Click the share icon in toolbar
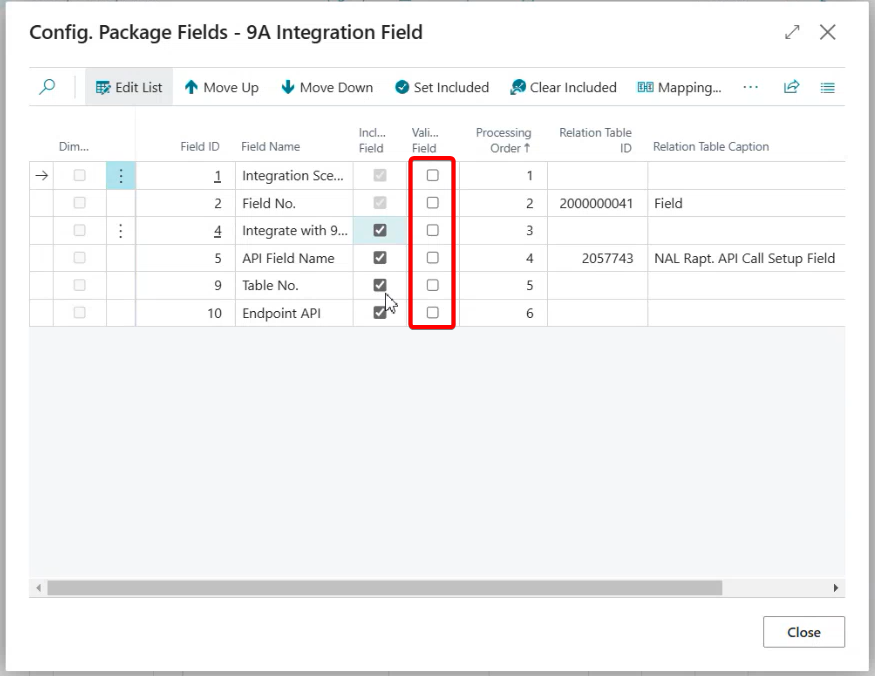The image size is (875, 676). coord(791,87)
